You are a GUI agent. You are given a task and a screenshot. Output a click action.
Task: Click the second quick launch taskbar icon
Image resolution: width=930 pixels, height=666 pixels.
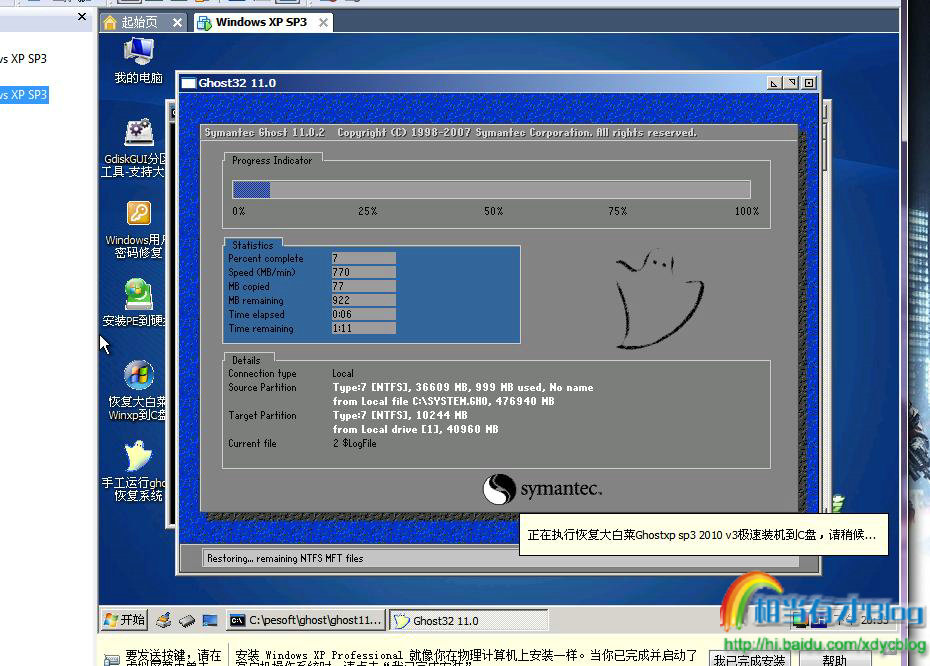coord(187,620)
